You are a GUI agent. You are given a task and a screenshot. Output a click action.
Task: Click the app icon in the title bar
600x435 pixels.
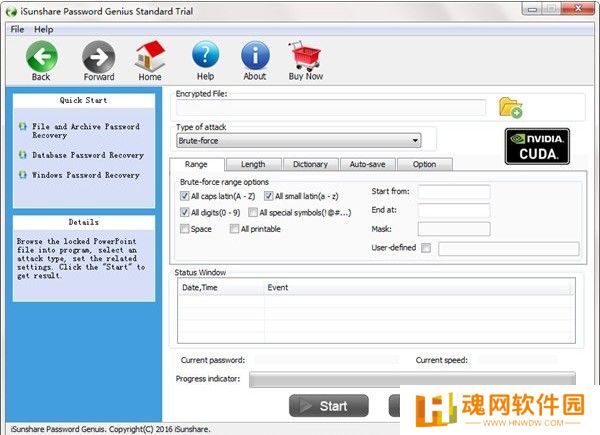coord(11,12)
